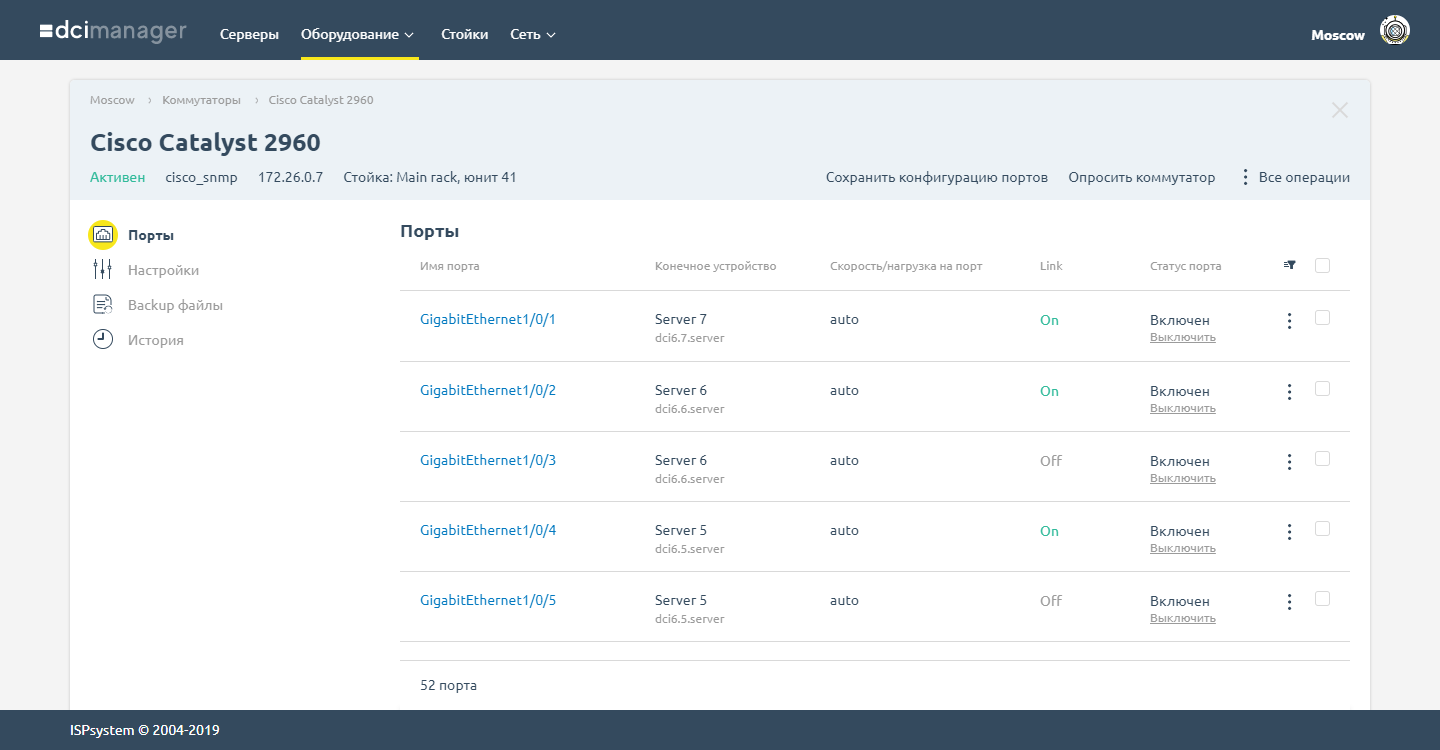
Task: Select checkbox for GigabitEthernet1/0/5 row
Action: pyautogui.click(x=1322, y=599)
